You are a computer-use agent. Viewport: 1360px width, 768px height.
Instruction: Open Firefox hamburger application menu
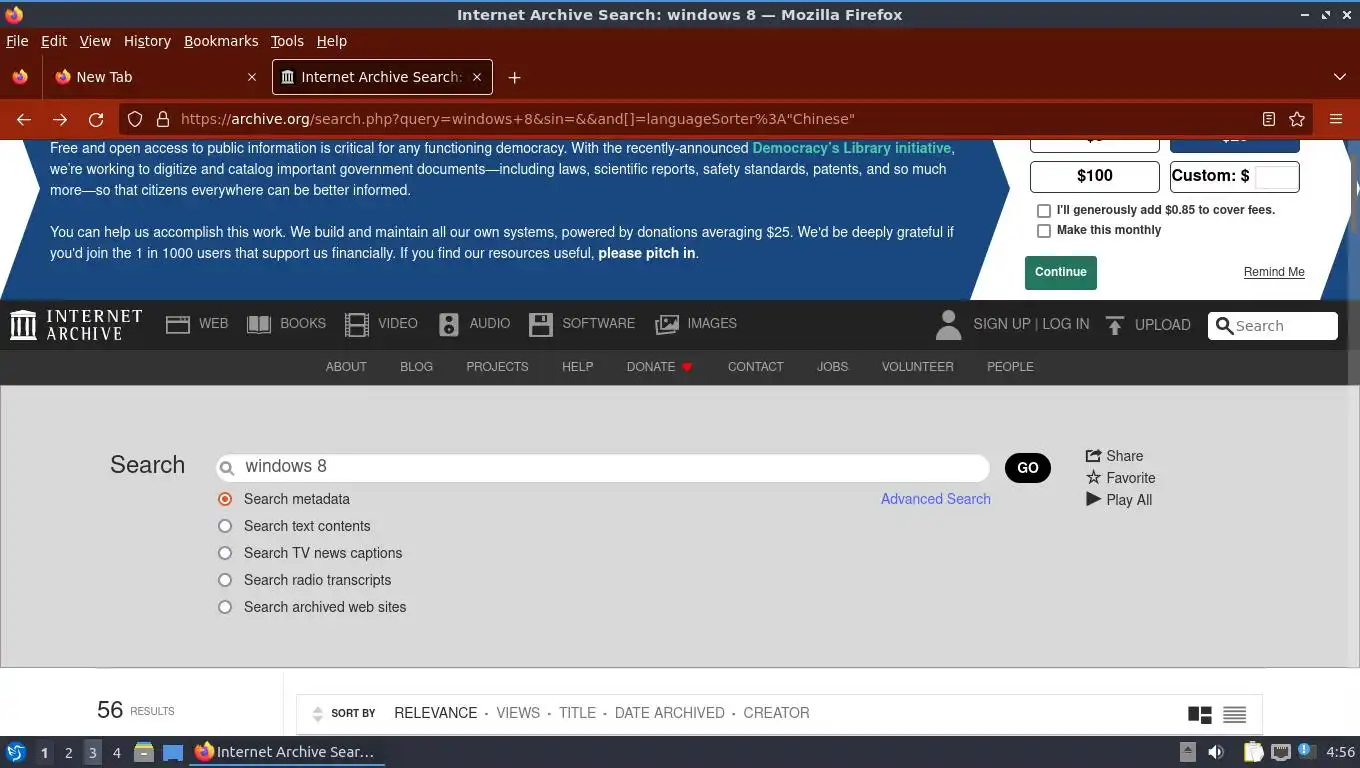(1336, 119)
